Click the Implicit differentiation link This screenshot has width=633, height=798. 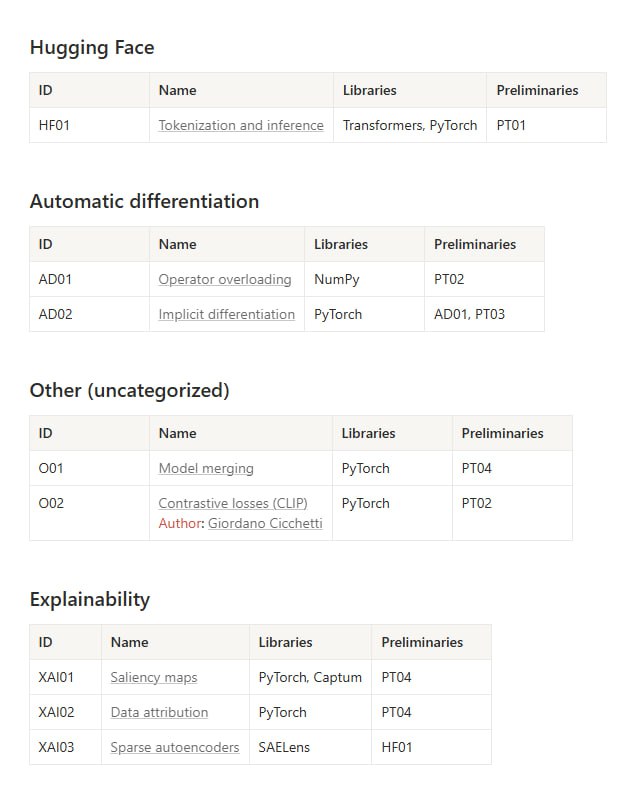(x=227, y=314)
